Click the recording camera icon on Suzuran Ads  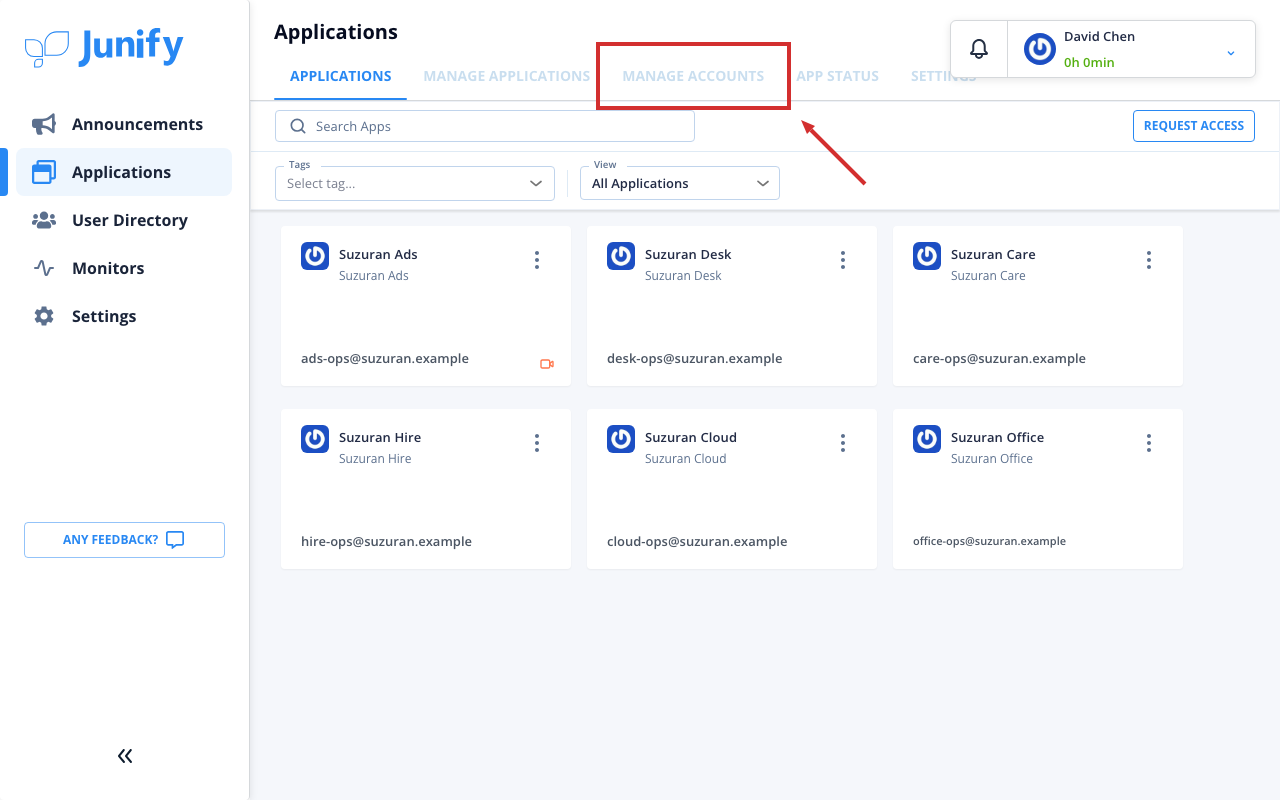point(547,364)
